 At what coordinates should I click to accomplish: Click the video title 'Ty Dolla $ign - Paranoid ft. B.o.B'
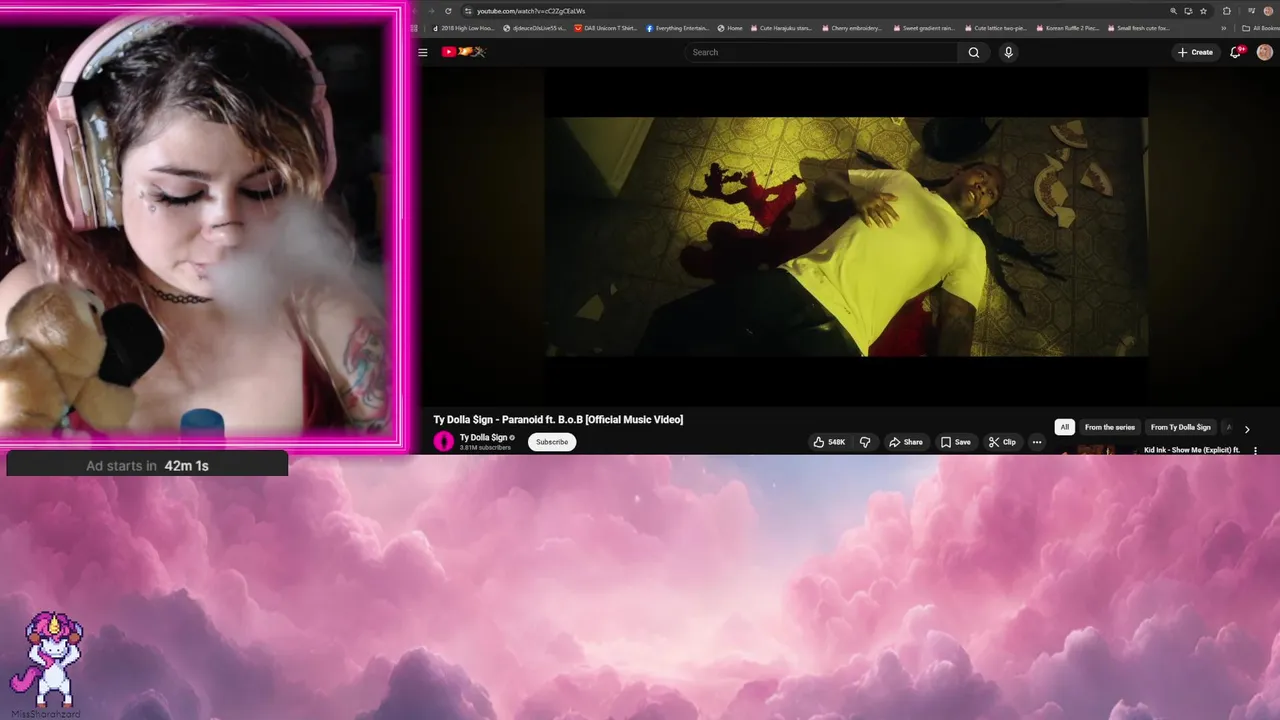point(558,419)
